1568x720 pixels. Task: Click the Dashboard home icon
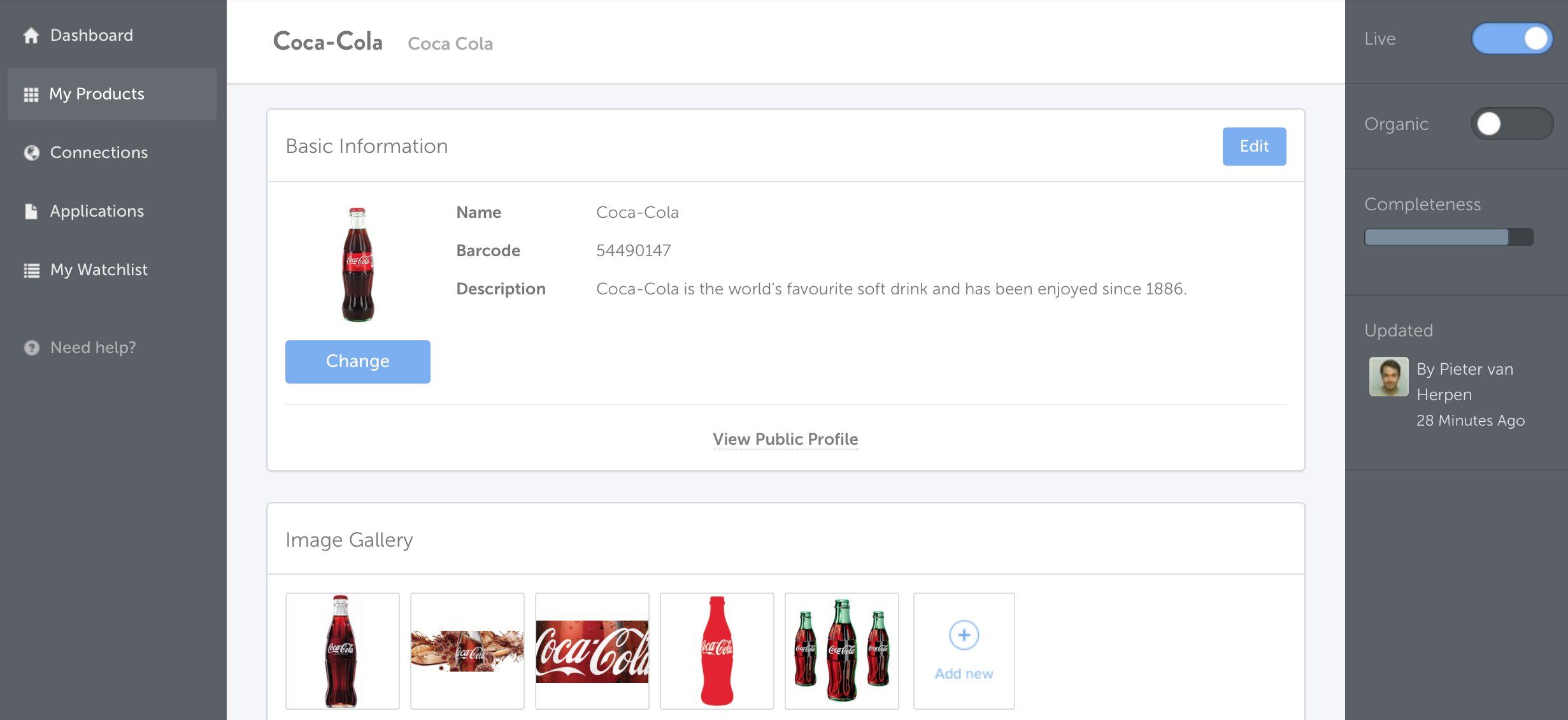click(31, 36)
